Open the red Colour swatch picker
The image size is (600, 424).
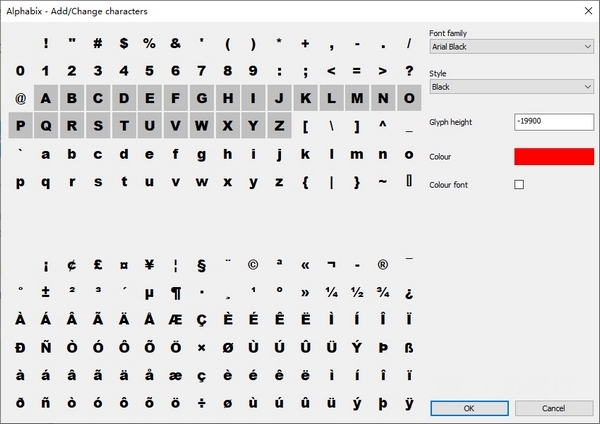pos(553,157)
